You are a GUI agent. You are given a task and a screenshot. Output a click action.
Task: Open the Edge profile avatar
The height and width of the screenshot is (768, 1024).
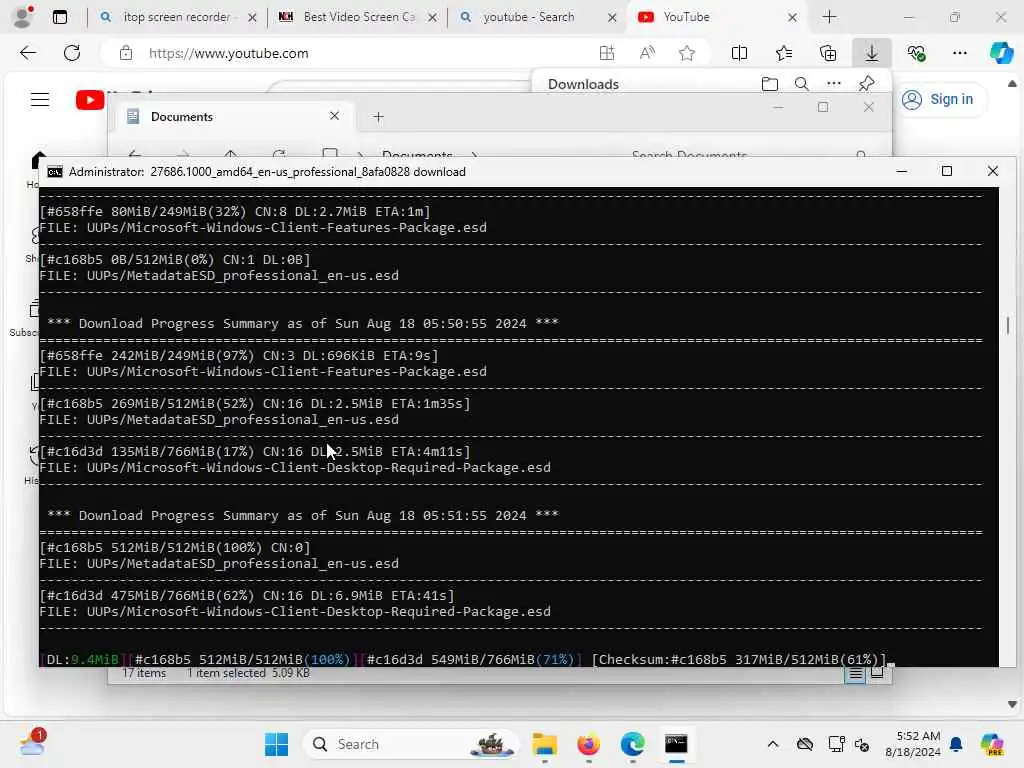click(23, 17)
